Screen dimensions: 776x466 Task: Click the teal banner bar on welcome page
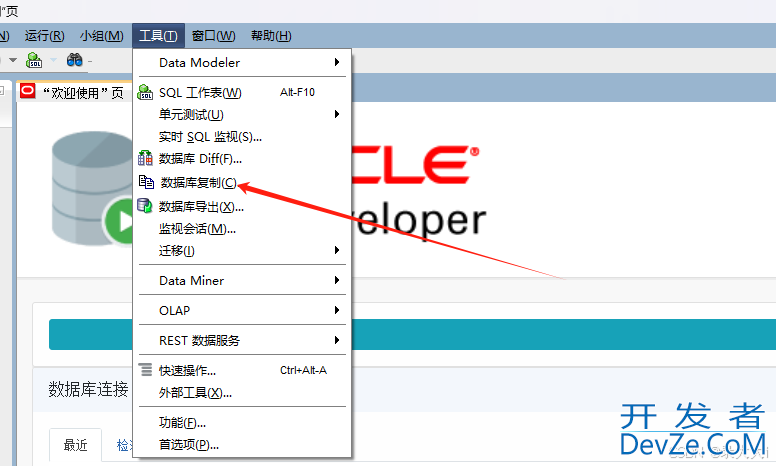point(412,334)
